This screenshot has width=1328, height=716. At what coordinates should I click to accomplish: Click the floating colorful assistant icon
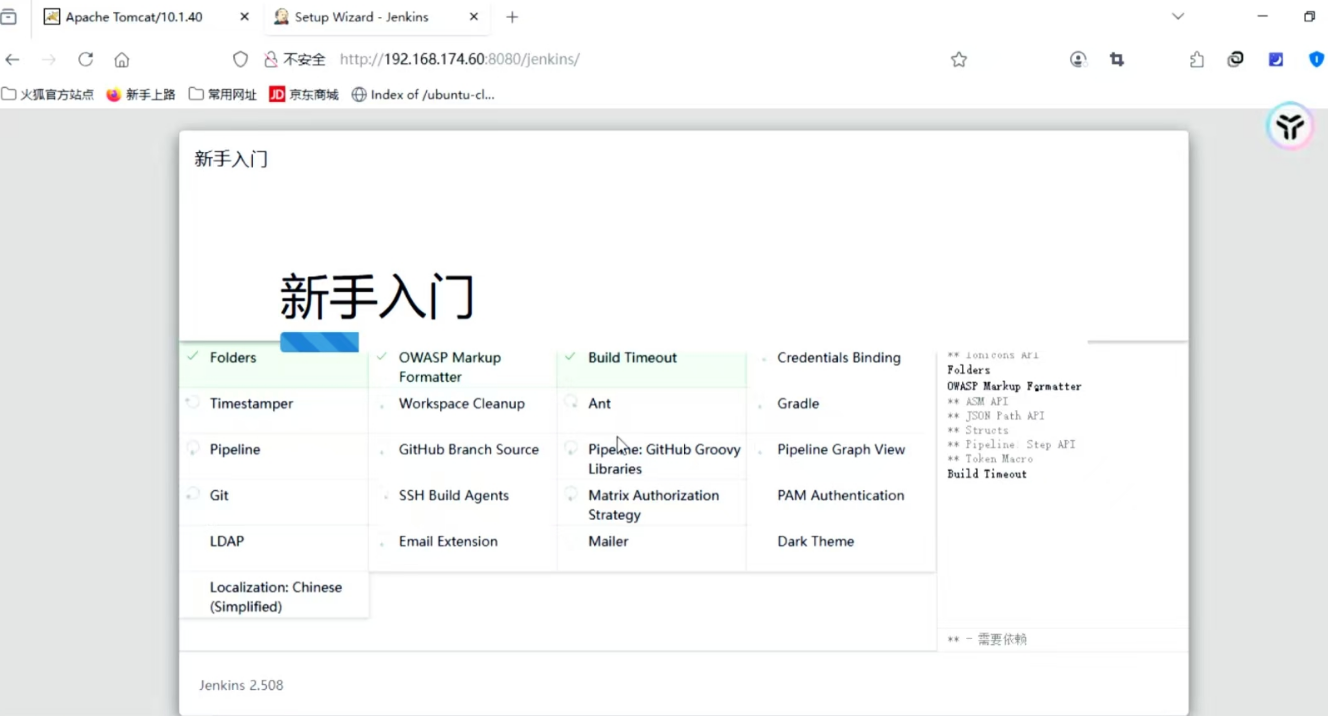coord(1290,127)
